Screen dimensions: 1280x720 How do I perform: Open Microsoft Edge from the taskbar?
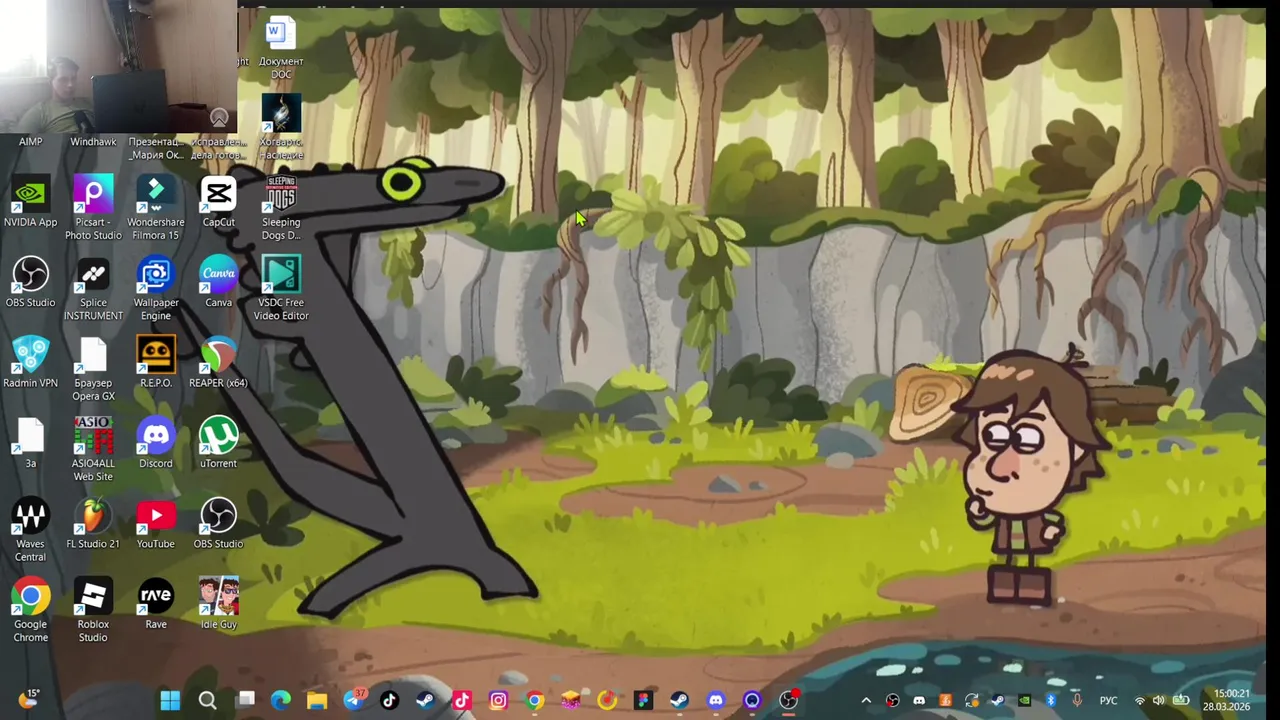[281, 700]
